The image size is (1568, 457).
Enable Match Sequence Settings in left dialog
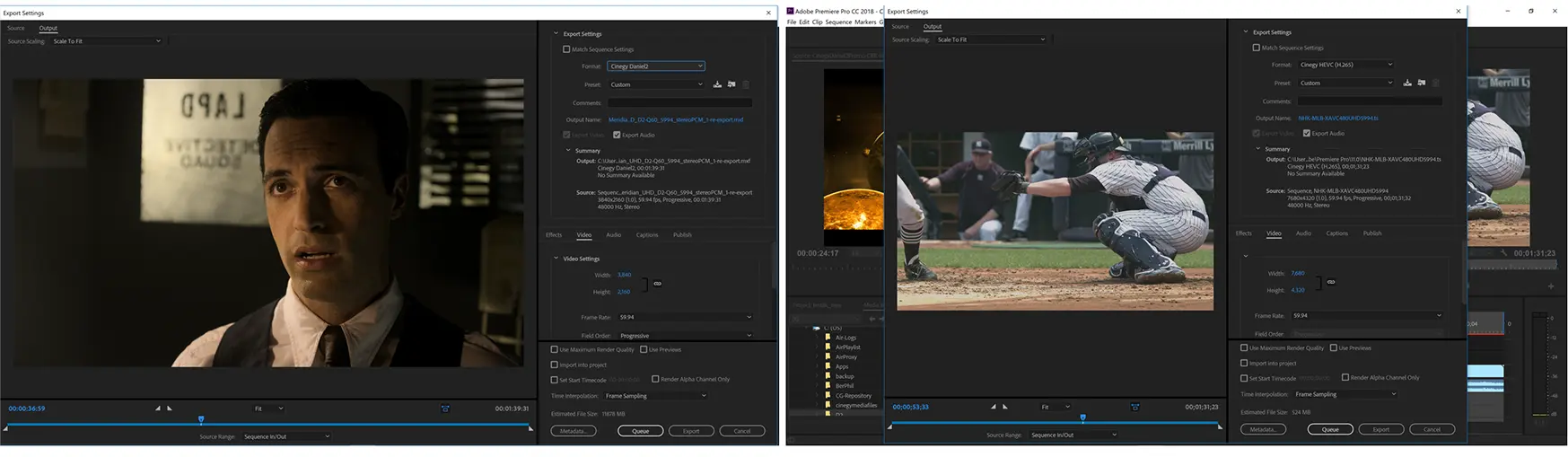pos(566,49)
